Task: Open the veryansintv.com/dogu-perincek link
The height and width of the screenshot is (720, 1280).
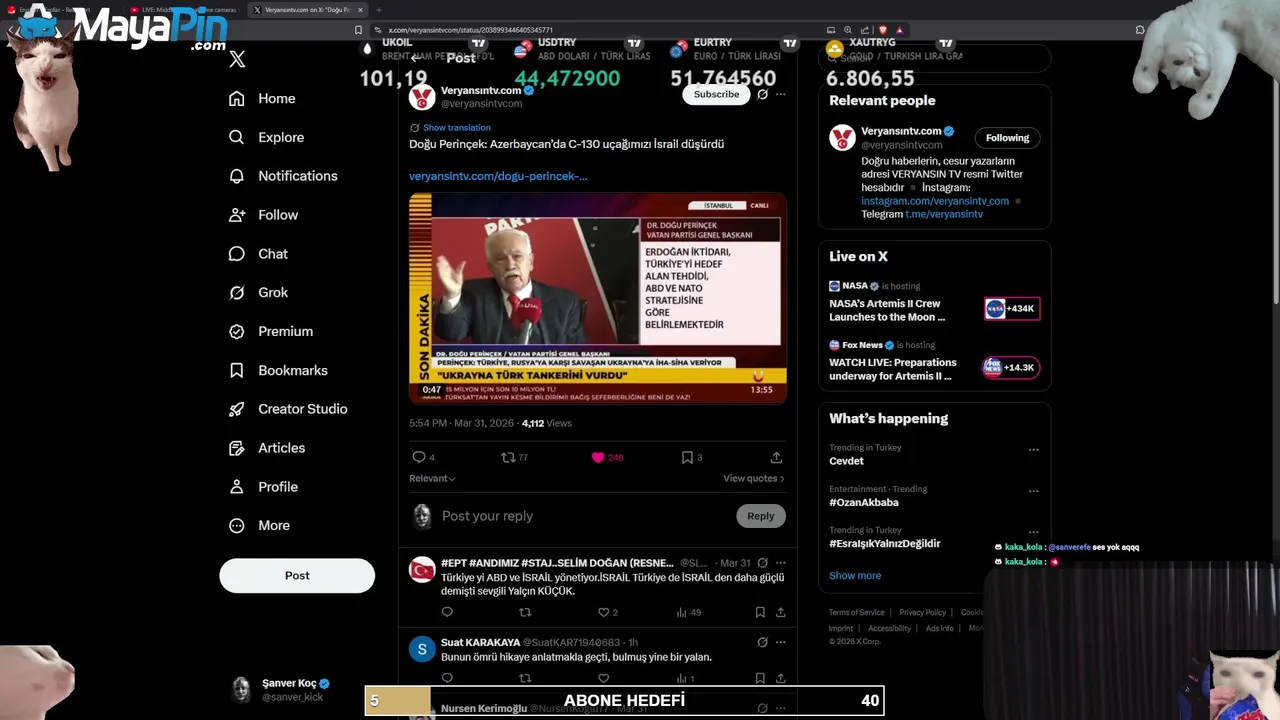Action: (498, 176)
